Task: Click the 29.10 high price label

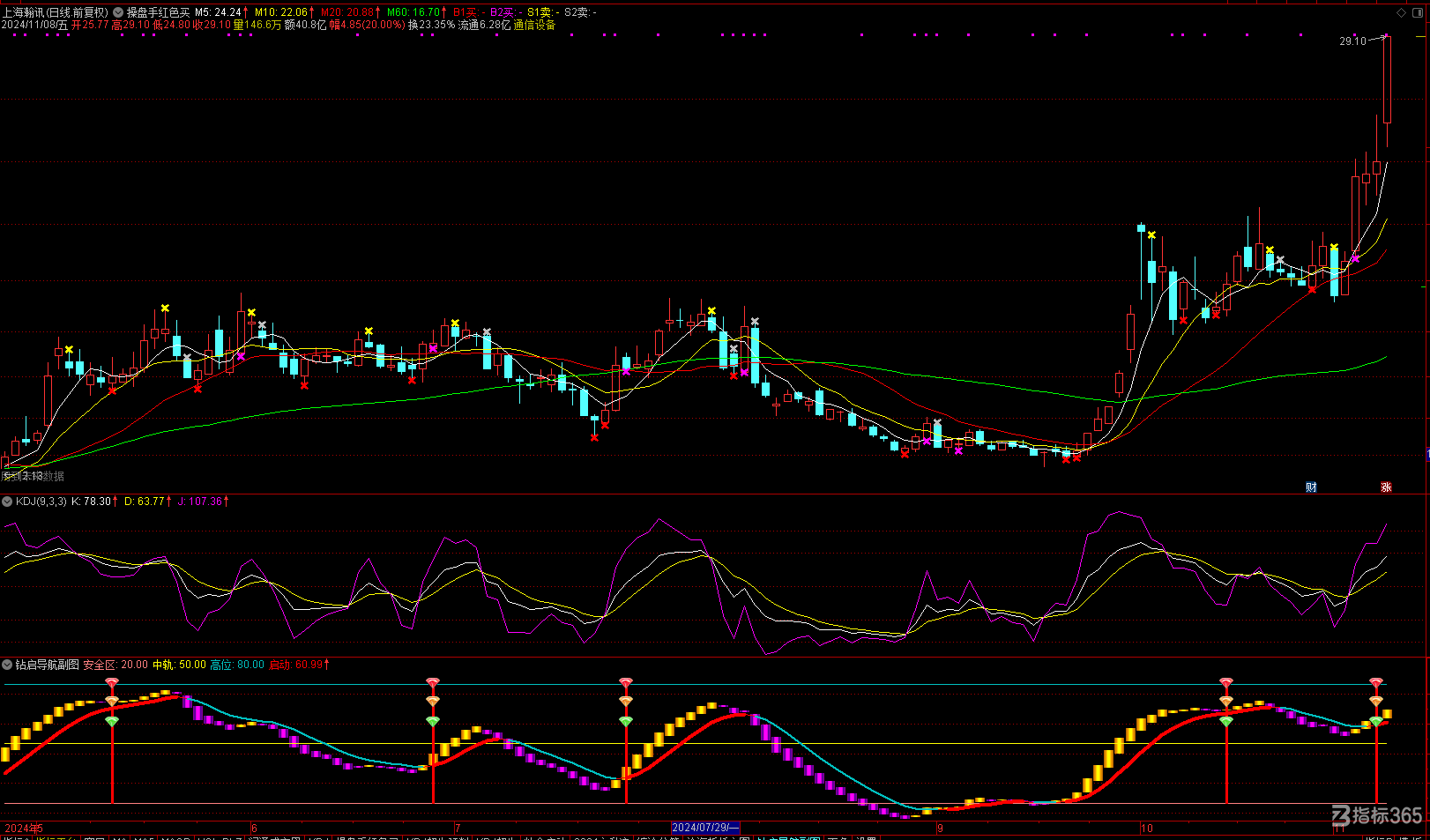Action: coord(1352,41)
